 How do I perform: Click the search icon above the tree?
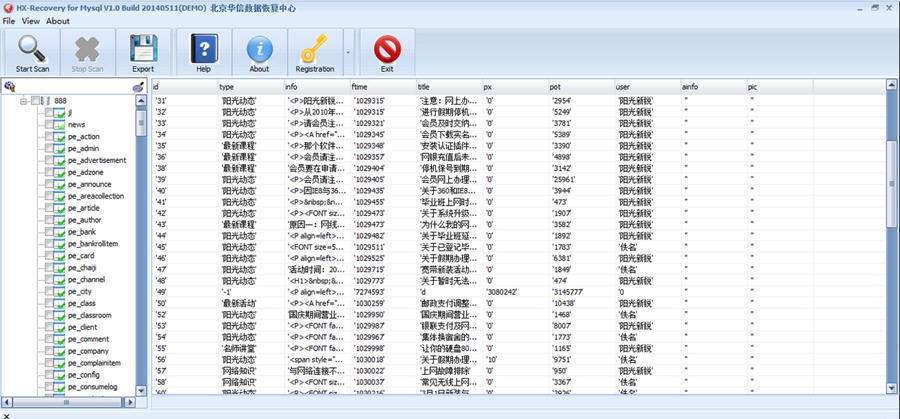[x=9, y=87]
